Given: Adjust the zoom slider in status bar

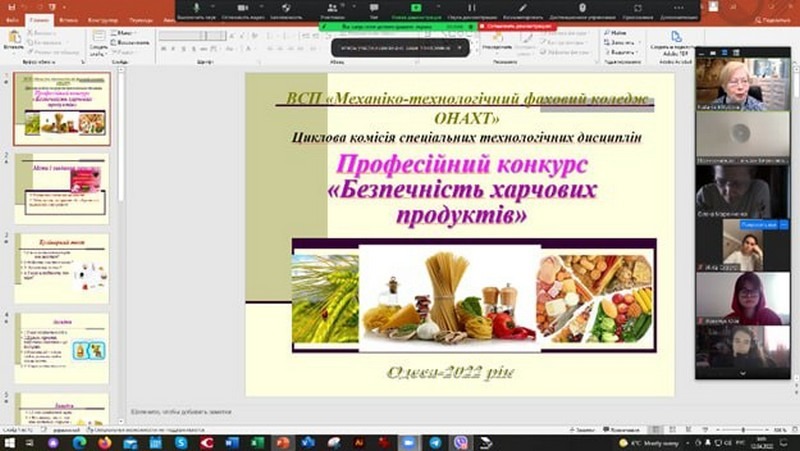Looking at the screenshot, I should [743, 430].
